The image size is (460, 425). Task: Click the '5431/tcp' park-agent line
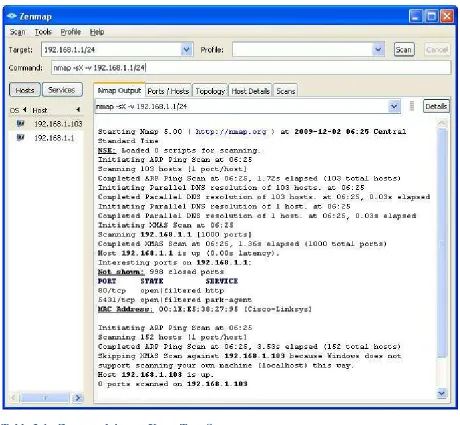(175, 300)
